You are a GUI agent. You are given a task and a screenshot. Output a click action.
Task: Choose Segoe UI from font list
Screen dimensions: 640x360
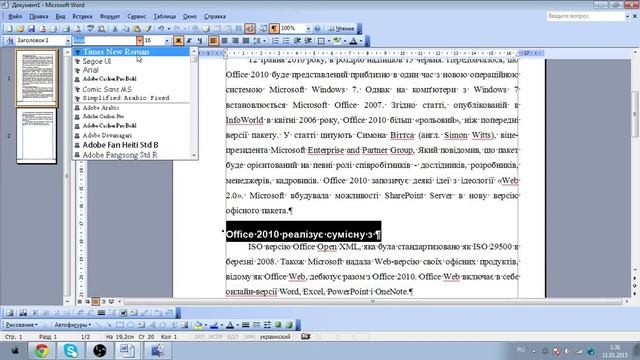coord(131,61)
